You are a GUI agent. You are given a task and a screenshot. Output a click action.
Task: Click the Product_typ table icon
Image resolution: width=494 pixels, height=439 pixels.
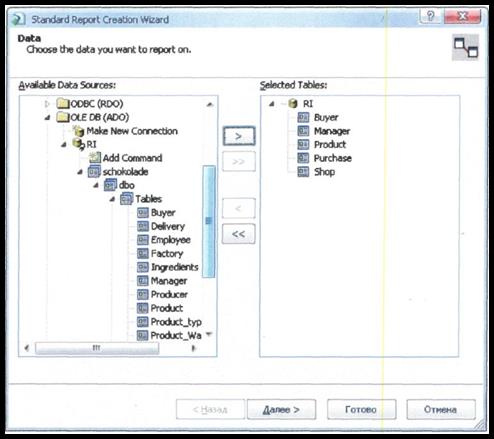pyautogui.click(x=143, y=322)
